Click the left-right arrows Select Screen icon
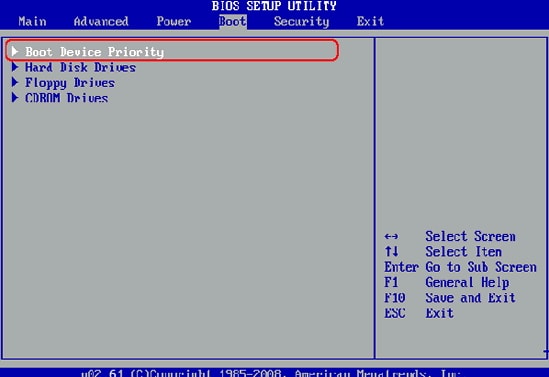The height and width of the screenshot is (377, 549). [391, 237]
